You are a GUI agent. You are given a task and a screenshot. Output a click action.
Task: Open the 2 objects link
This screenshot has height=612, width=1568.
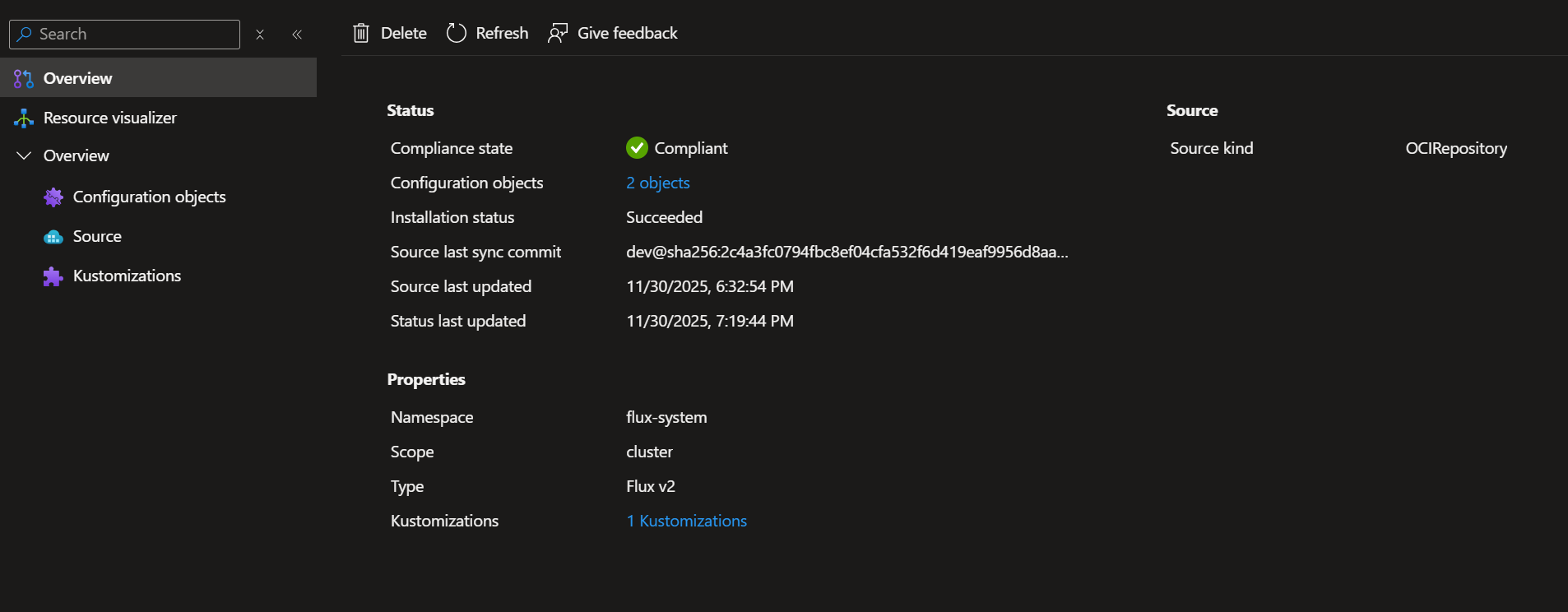click(658, 183)
